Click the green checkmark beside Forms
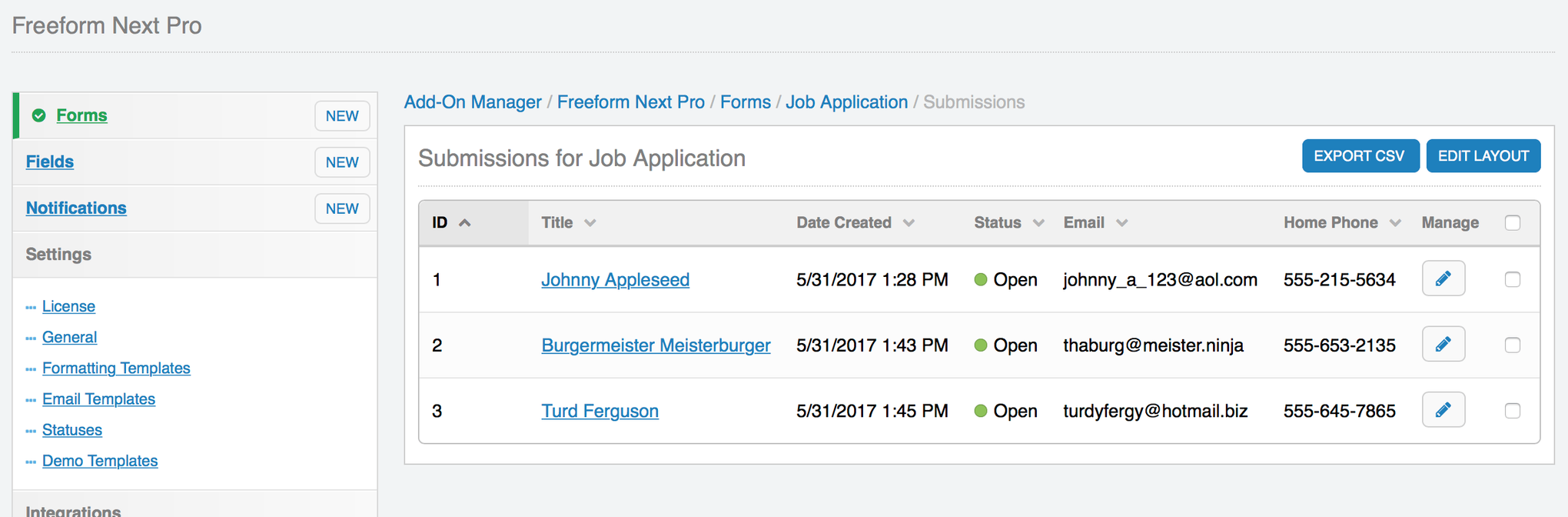This screenshot has height=517, width=1568. [38, 115]
